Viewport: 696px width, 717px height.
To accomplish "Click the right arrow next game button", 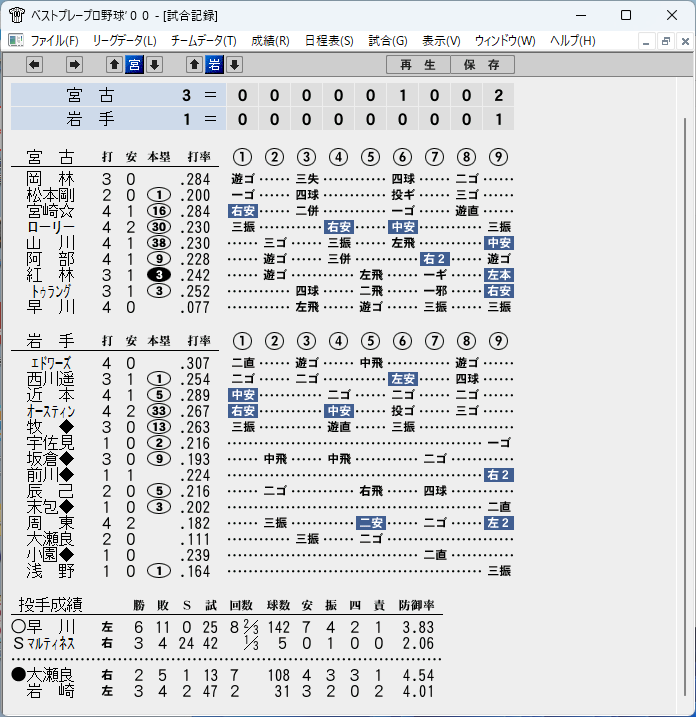I will pos(74,64).
